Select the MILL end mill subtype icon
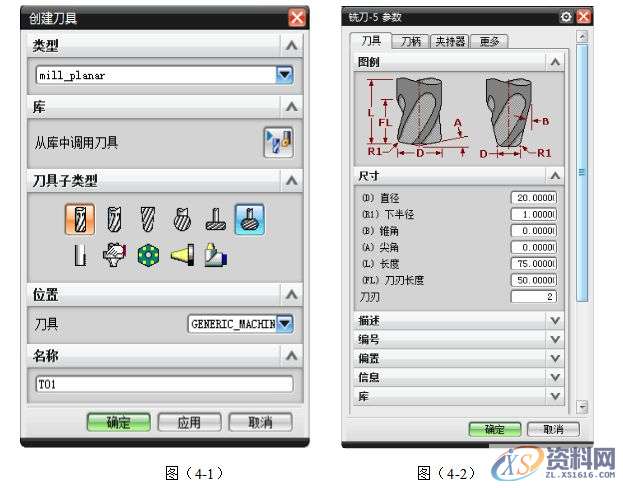 (x=80, y=219)
